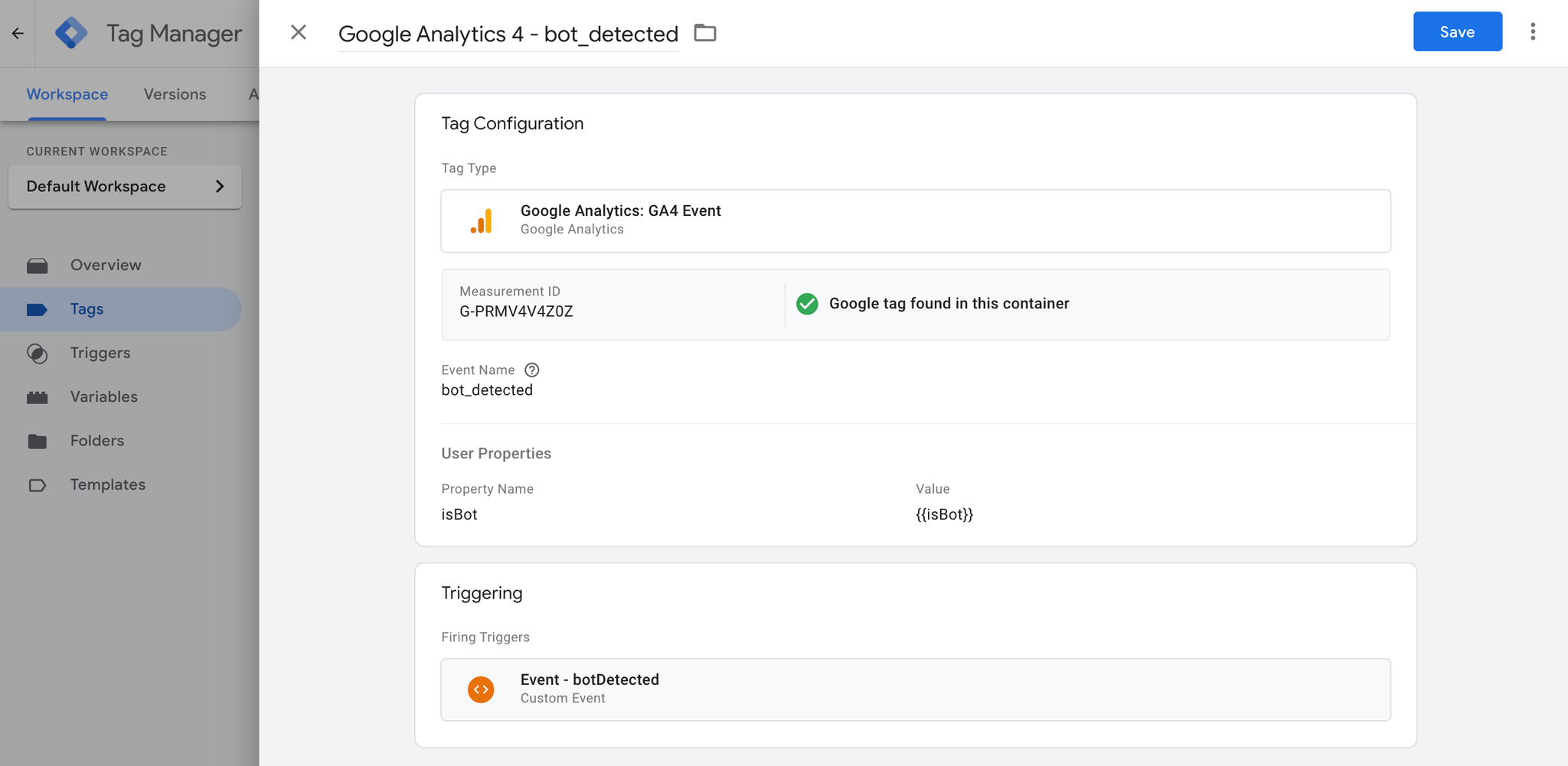Screen dimensions: 1568x766
Task: Click Google tag found in this container
Action: [x=949, y=304]
